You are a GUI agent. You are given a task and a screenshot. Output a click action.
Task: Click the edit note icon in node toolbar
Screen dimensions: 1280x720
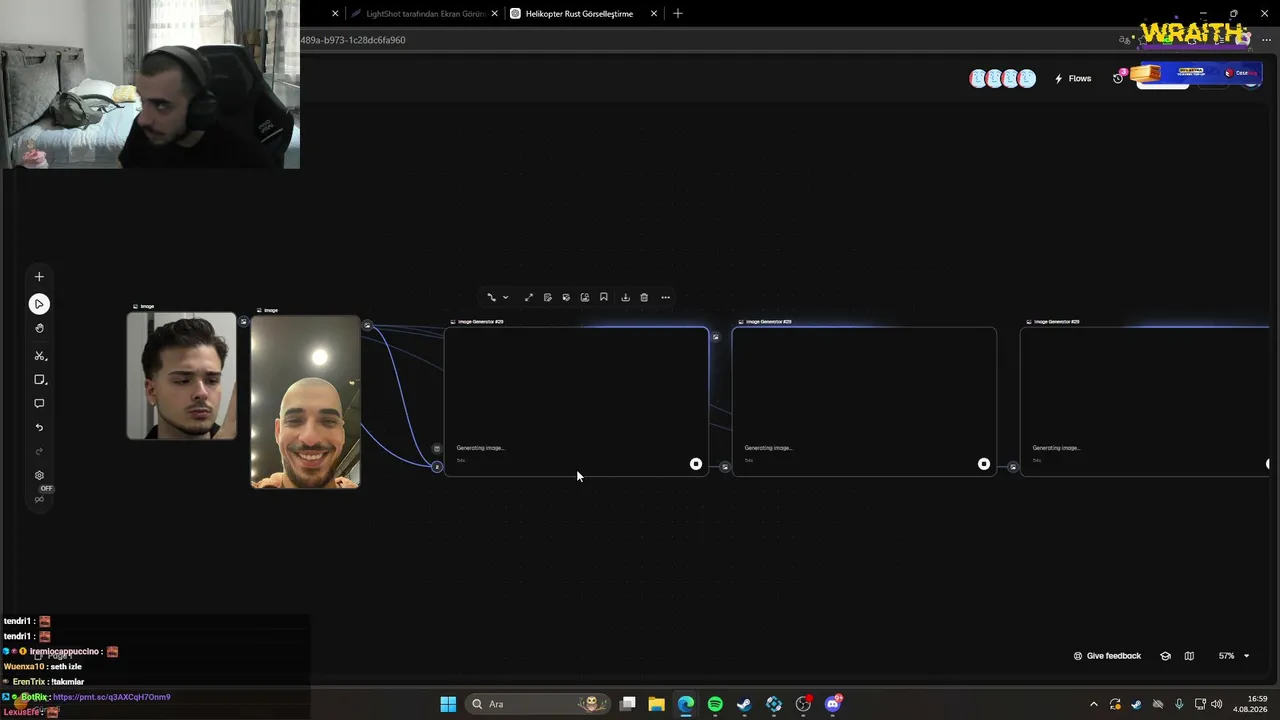548,297
